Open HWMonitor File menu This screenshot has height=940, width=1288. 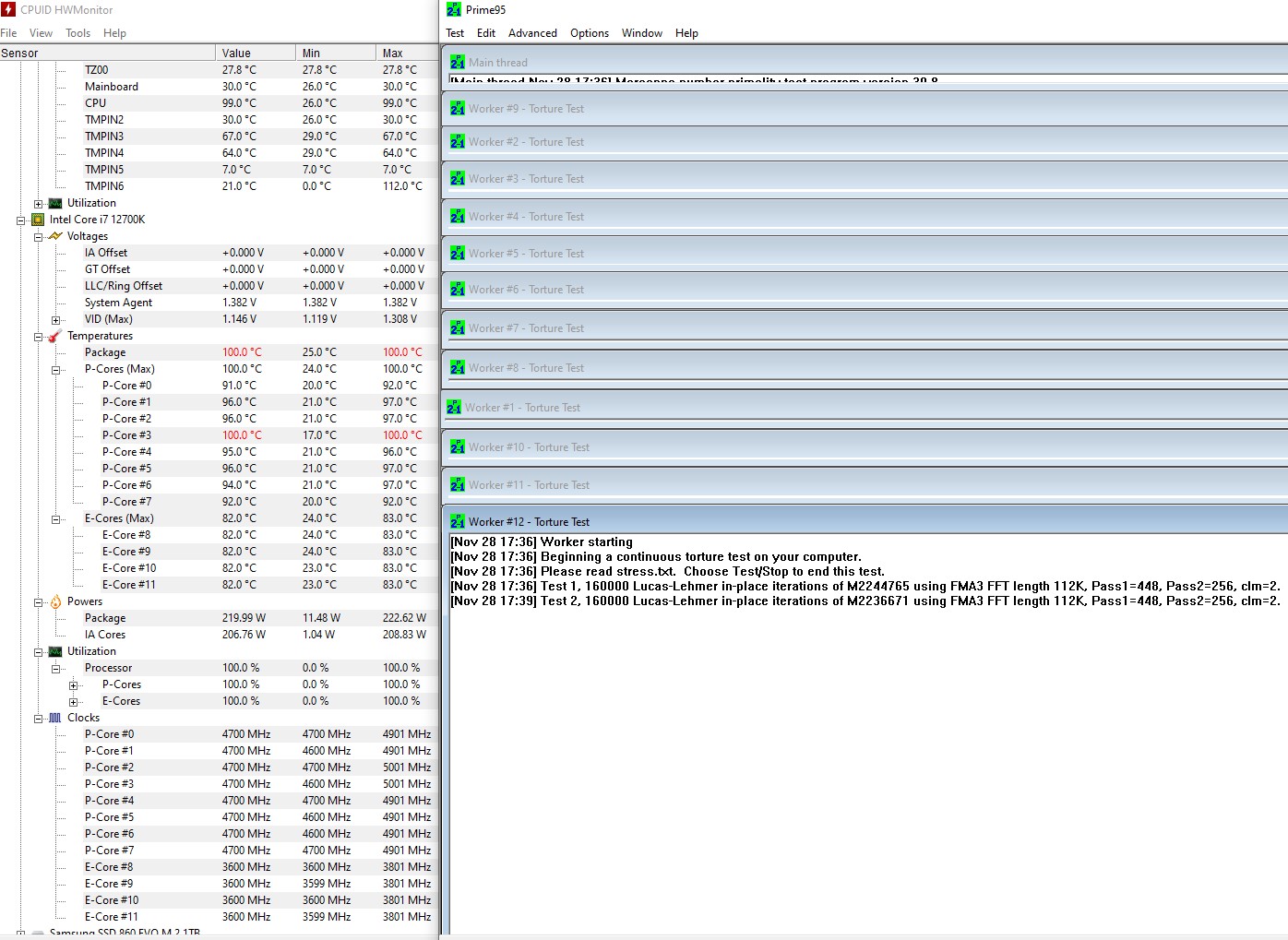9,33
